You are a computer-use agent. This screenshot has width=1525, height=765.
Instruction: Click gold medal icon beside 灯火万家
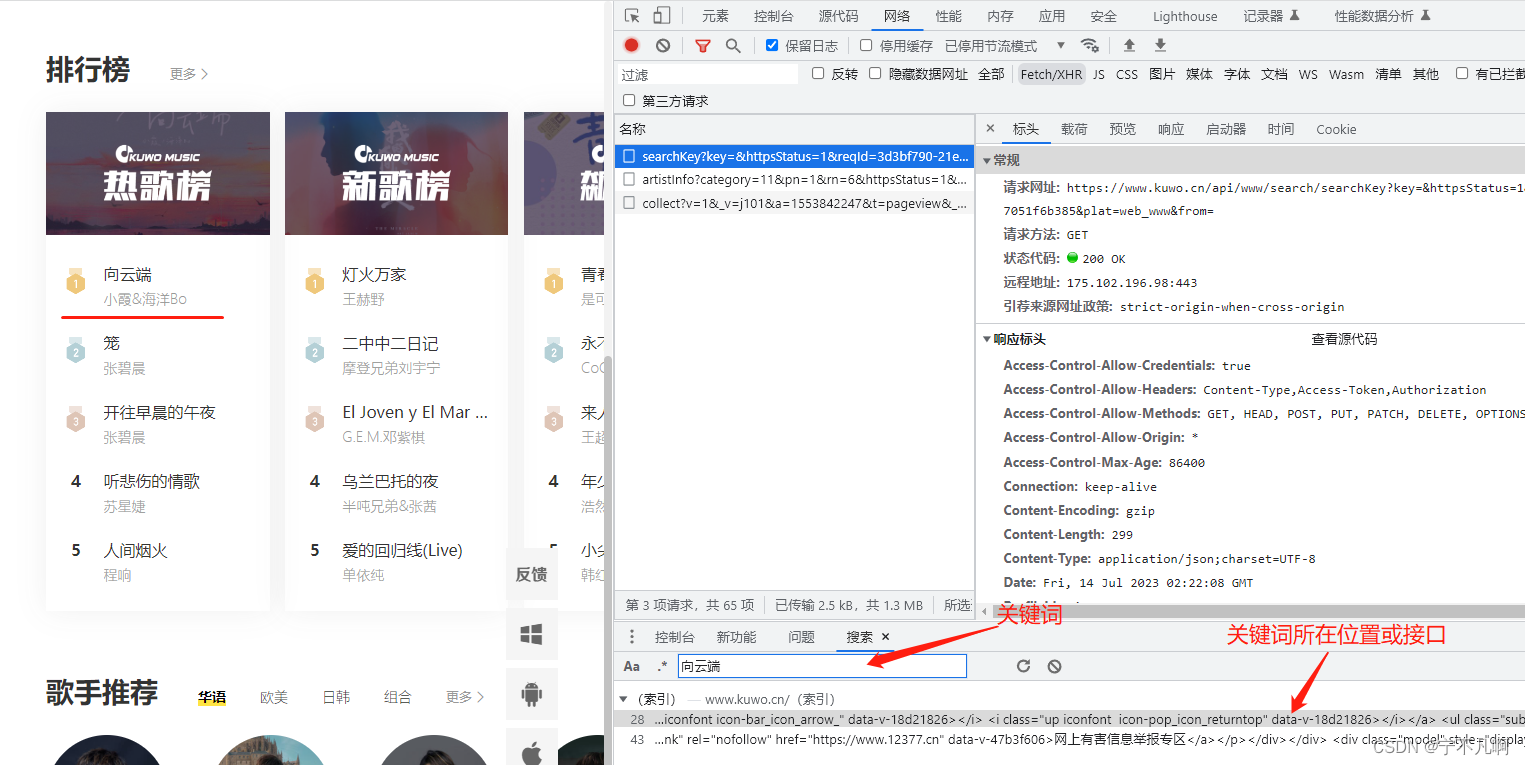coord(315,282)
